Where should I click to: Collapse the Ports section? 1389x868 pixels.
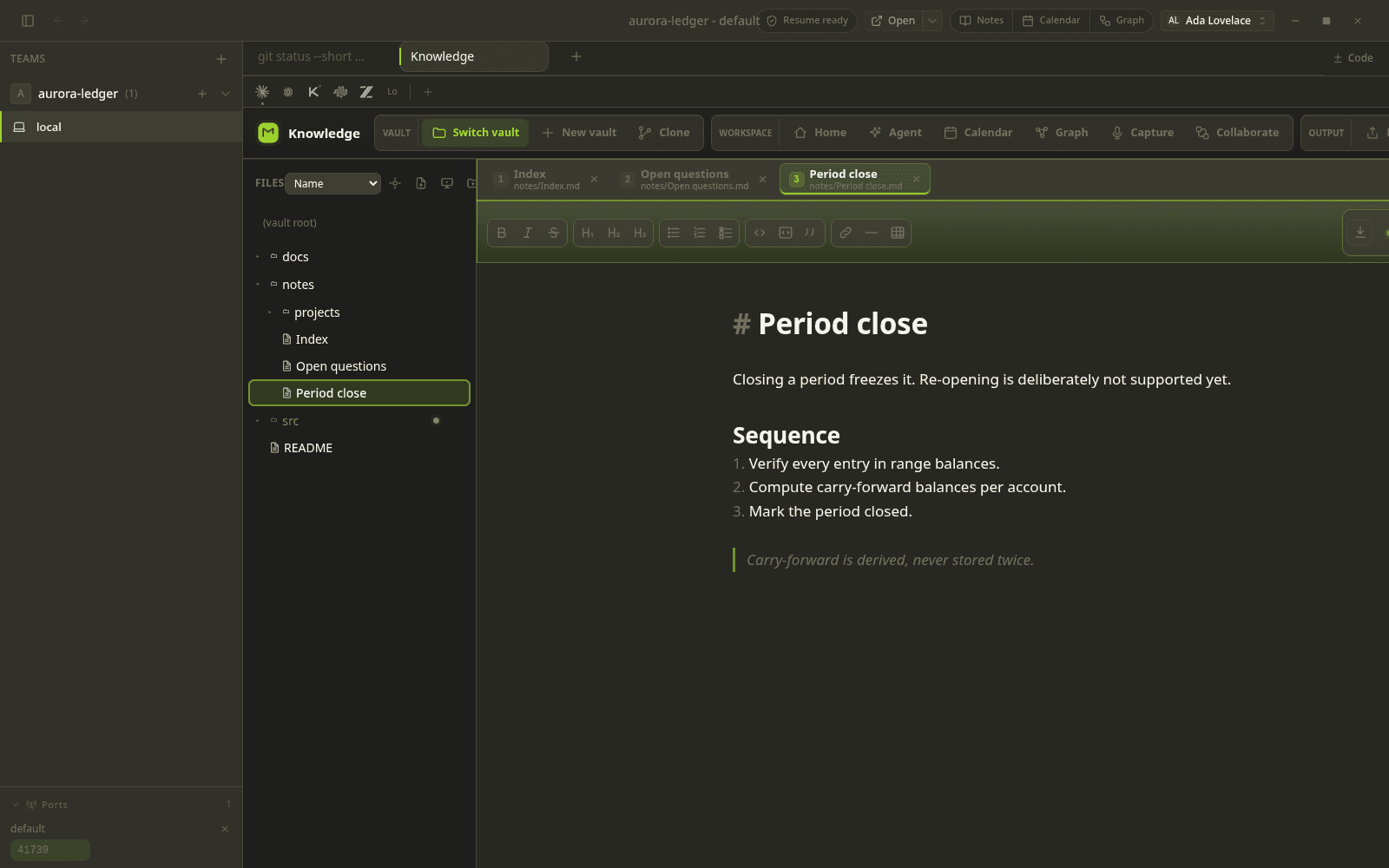pos(16,805)
